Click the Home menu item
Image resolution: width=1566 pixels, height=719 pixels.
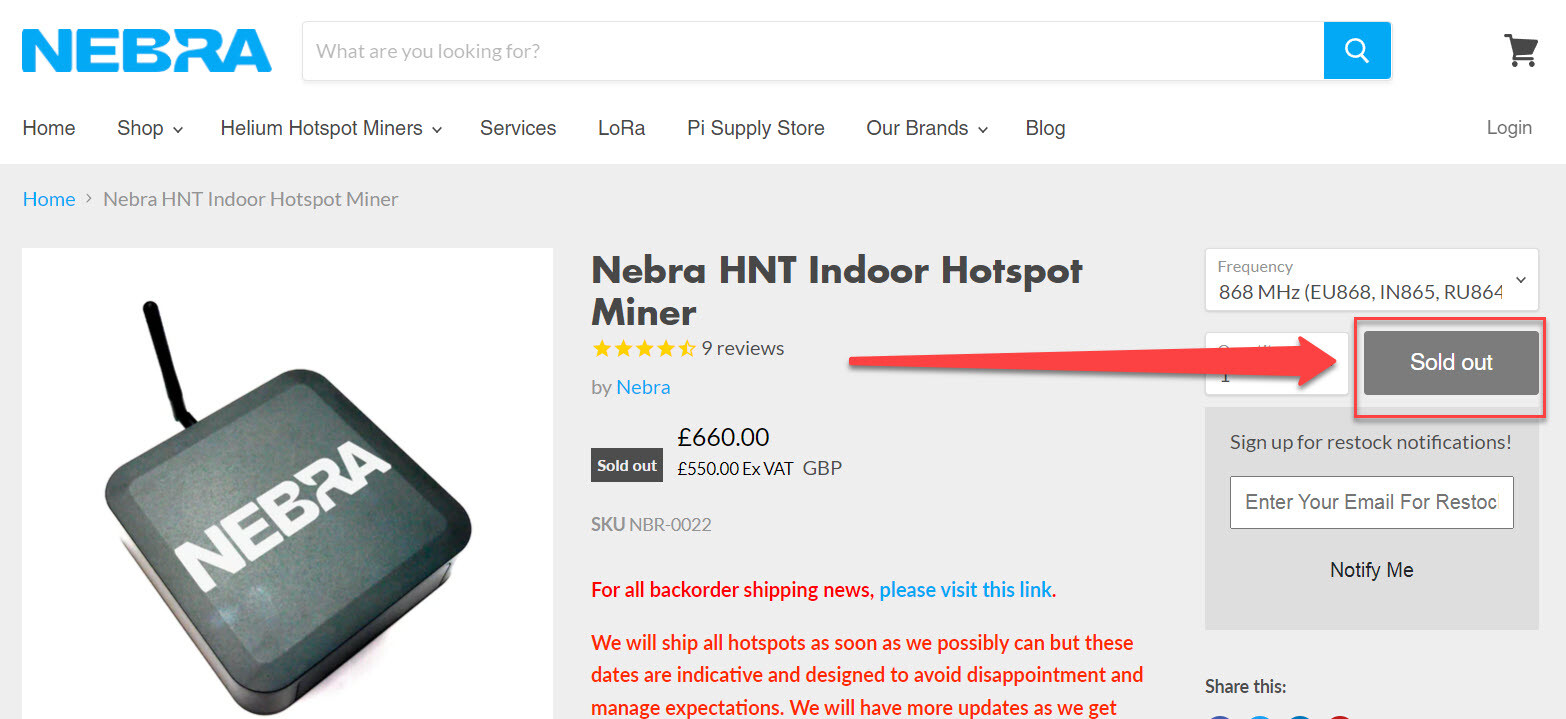49,128
